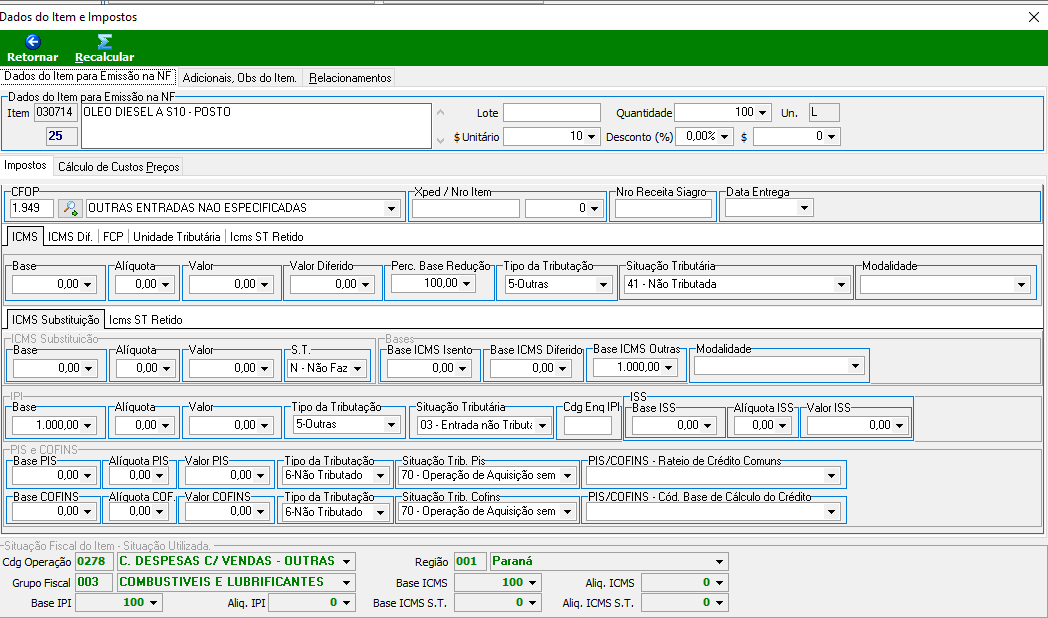
Task: Click the item description scroll up arrow
Action: (440, 112)
